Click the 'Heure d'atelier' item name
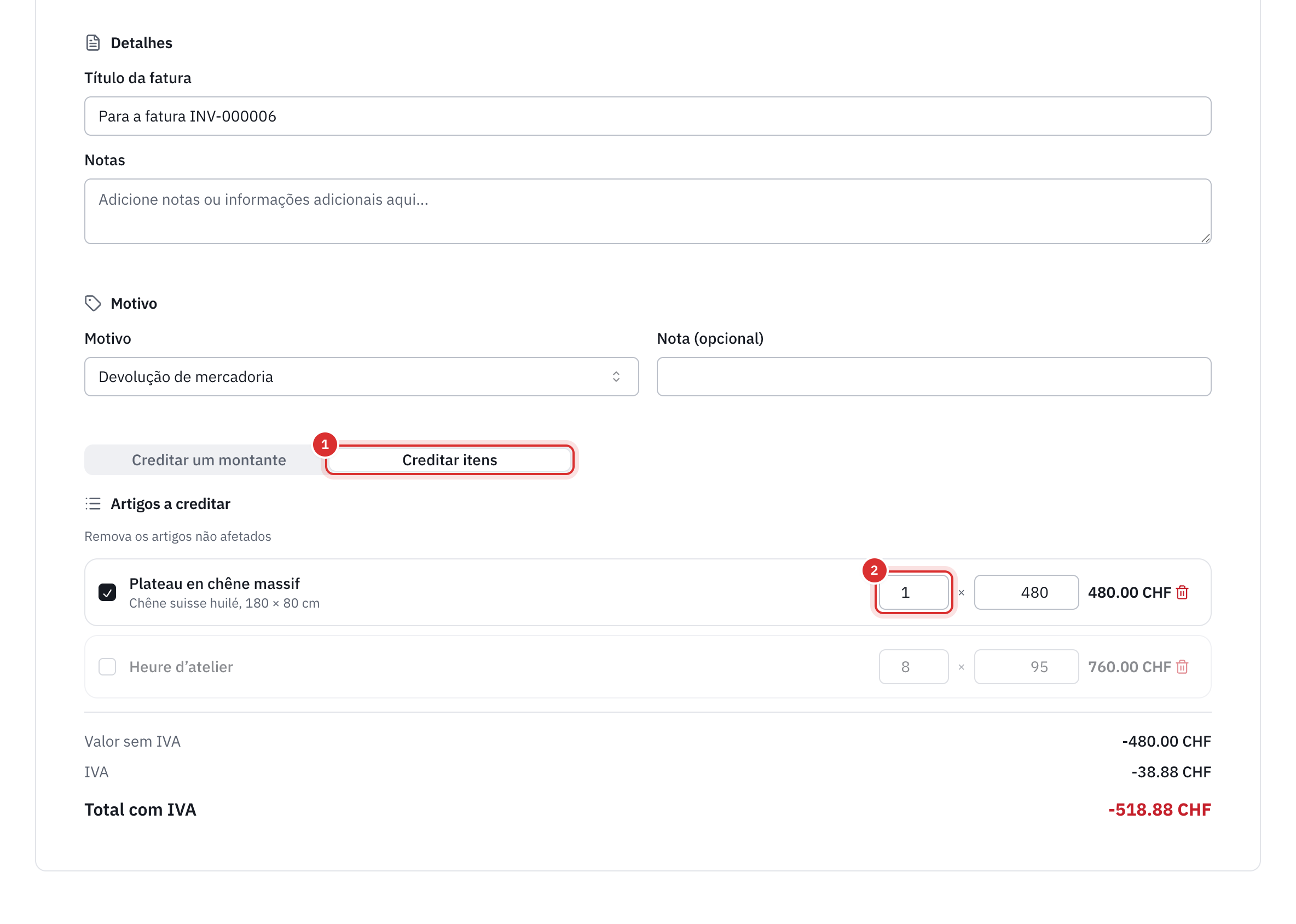 181,667
